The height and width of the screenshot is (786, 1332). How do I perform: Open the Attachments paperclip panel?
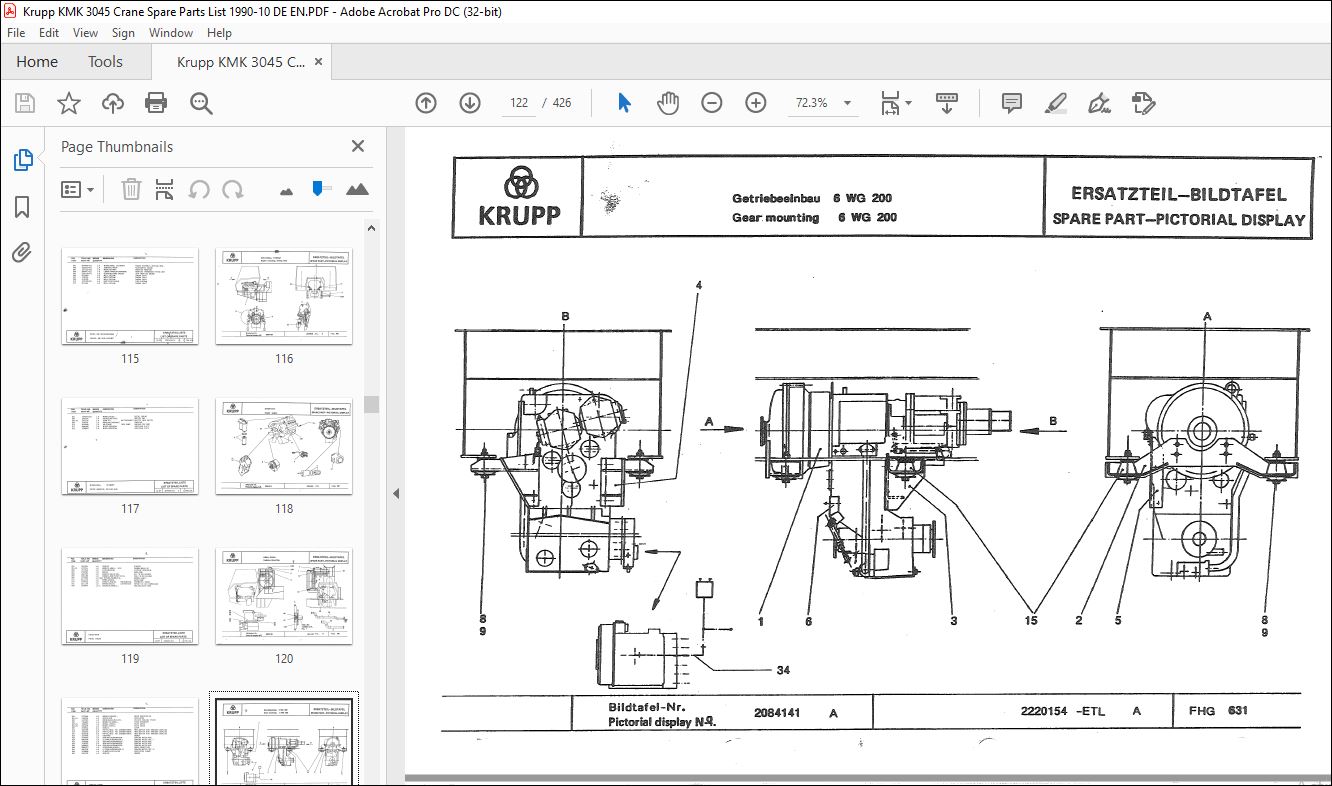click(22, 252)
